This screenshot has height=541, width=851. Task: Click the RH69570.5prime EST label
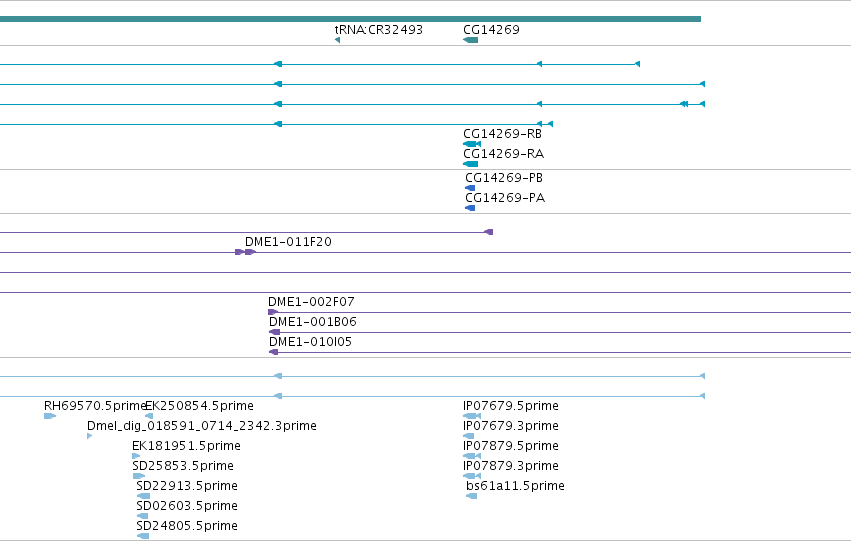click(x=96, y=406)
